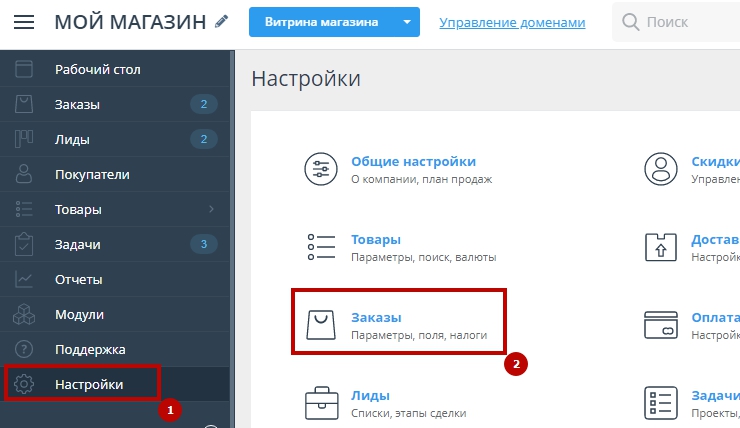Click the 'Параметры, поля, налоги' description
This screenshot has height=428, width=740.
click(419, 335)
